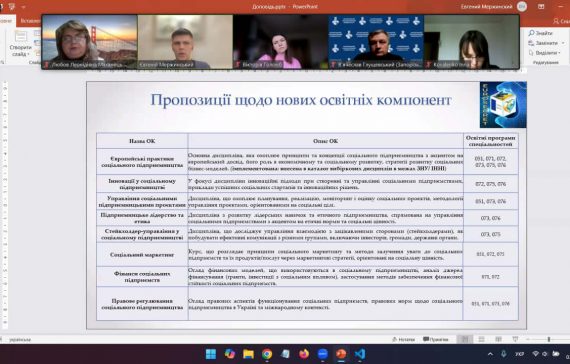Open Google Chrome from the taskbar
The height and width of the screenshot is (364, 570).
click(267, 354)
